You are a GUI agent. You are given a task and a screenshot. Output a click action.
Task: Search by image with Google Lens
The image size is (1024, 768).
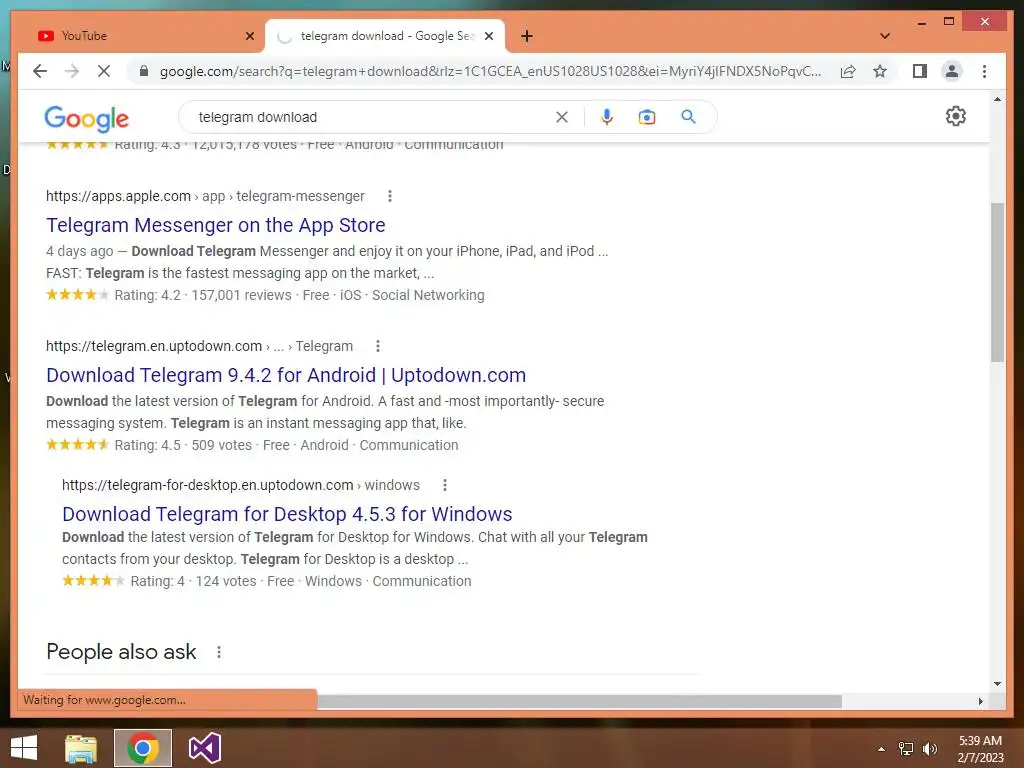(x=647, y=117)
